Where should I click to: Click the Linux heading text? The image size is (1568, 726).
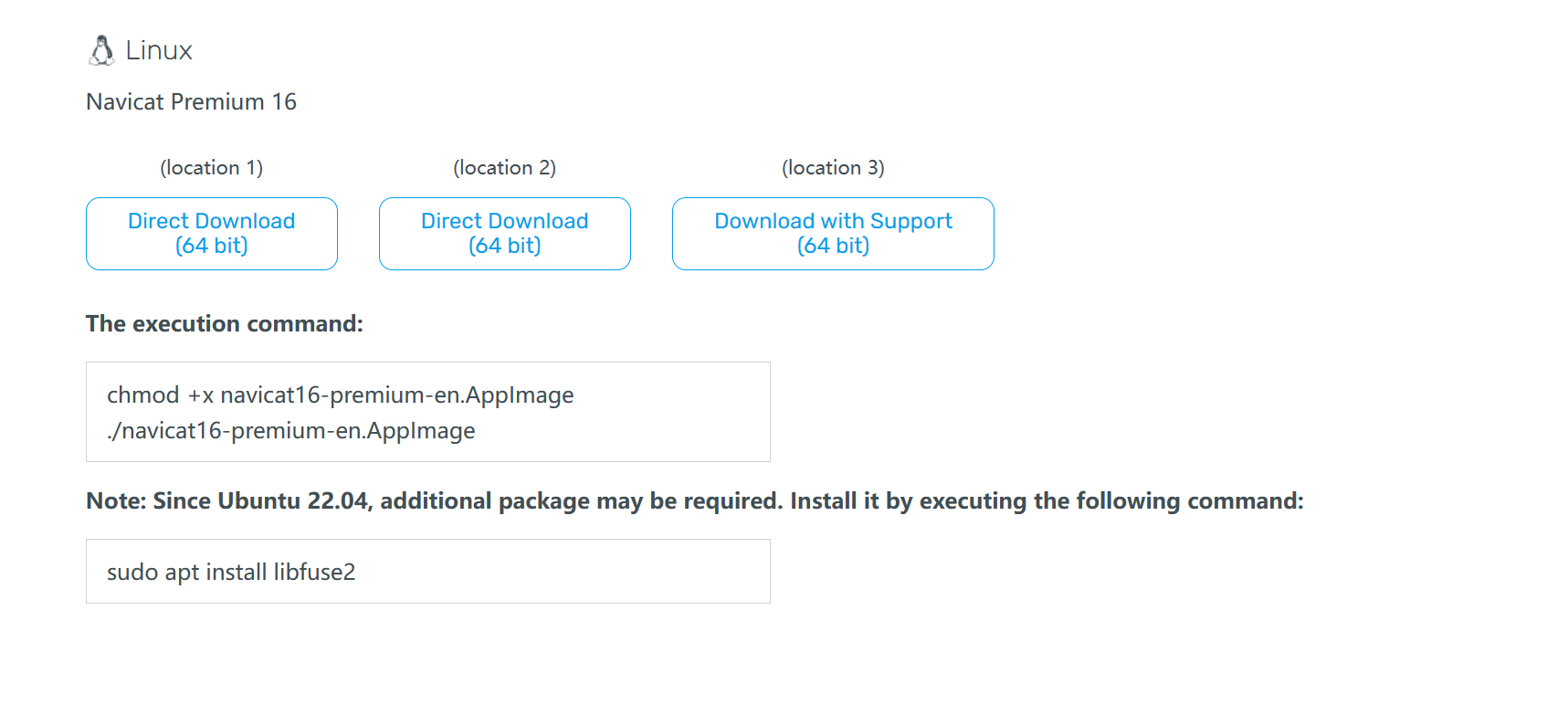click(159, 50)
